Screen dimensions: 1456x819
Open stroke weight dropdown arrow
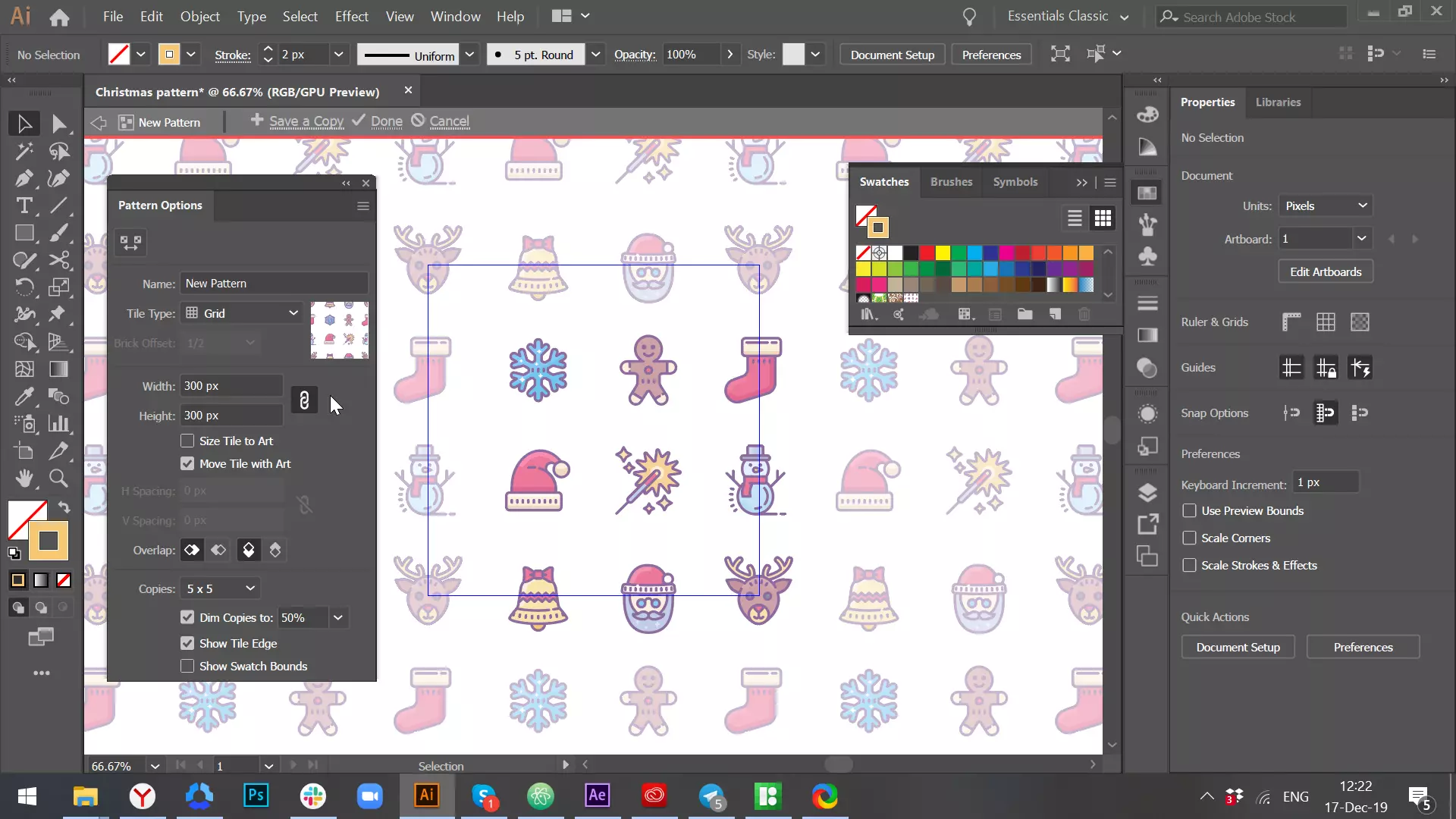coord(338,55)
